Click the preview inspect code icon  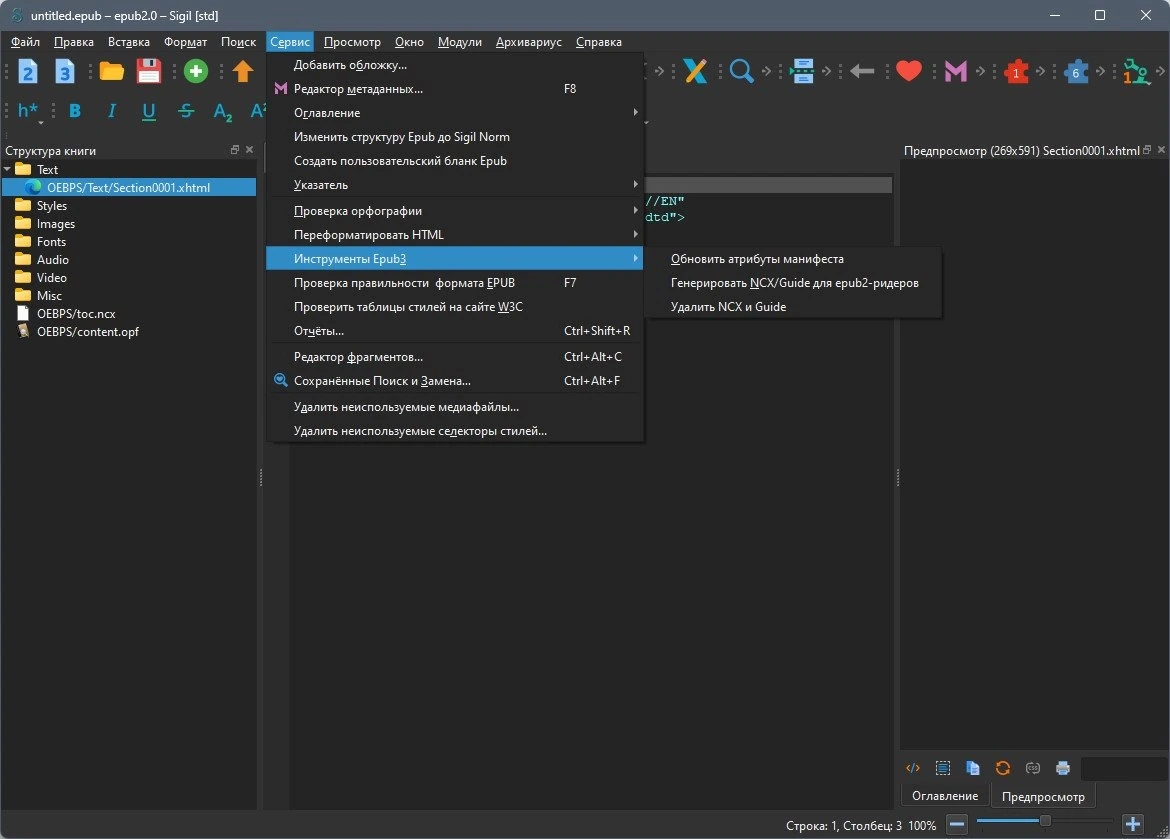click(x=913, y=768)
